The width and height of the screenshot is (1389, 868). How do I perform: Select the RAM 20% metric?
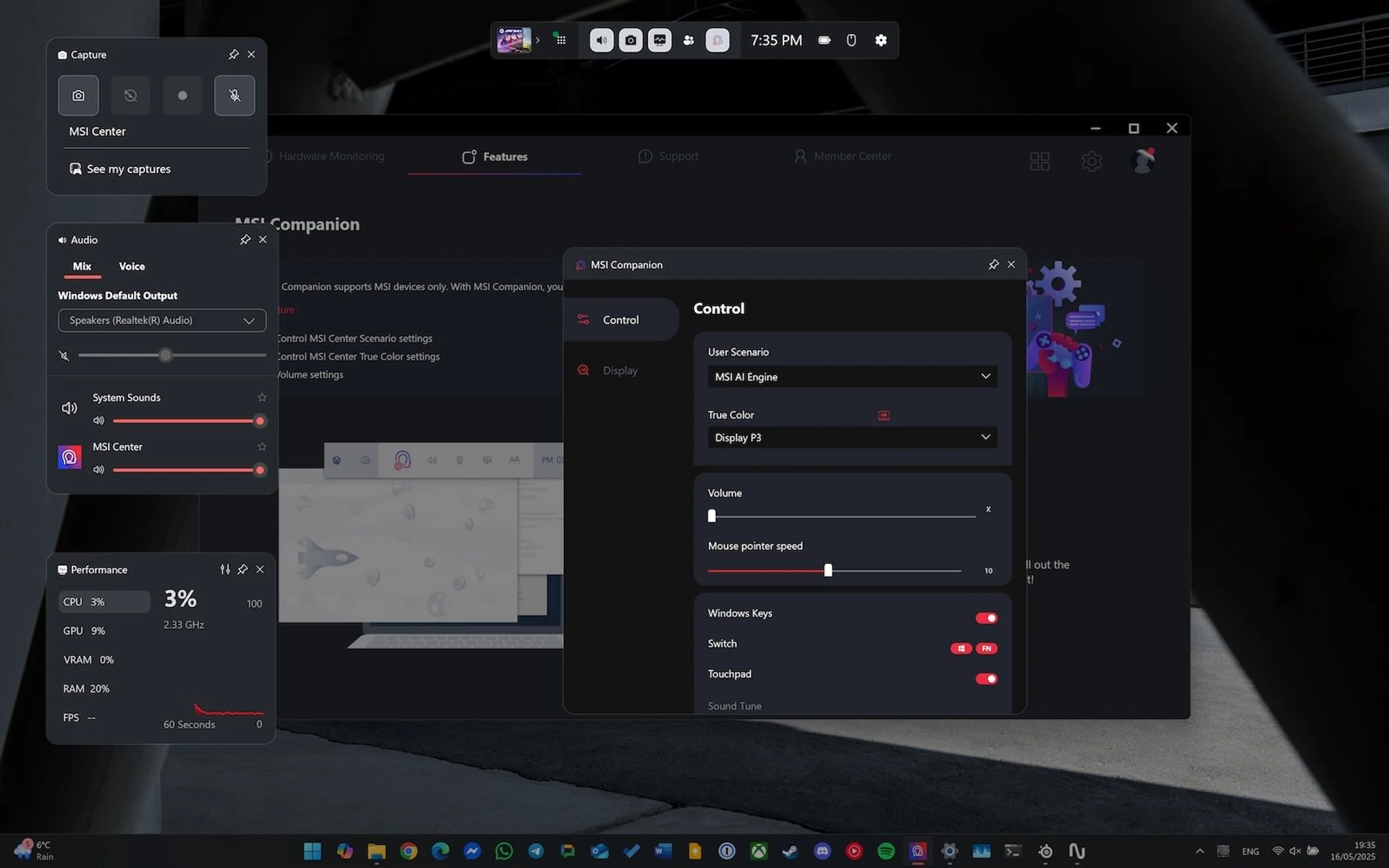coord(104,689)
